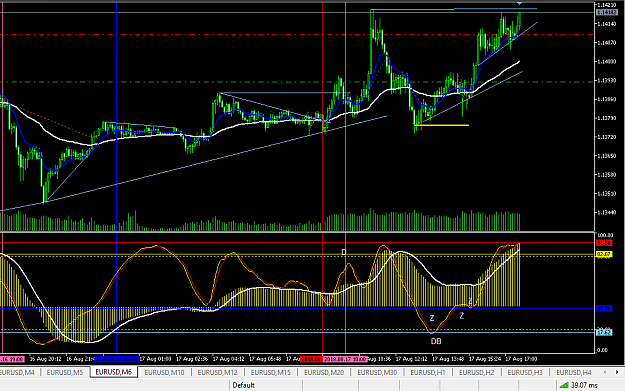Click the light-blue level label near 20
Screen dimensions: 625x391
tap(604, 332)
